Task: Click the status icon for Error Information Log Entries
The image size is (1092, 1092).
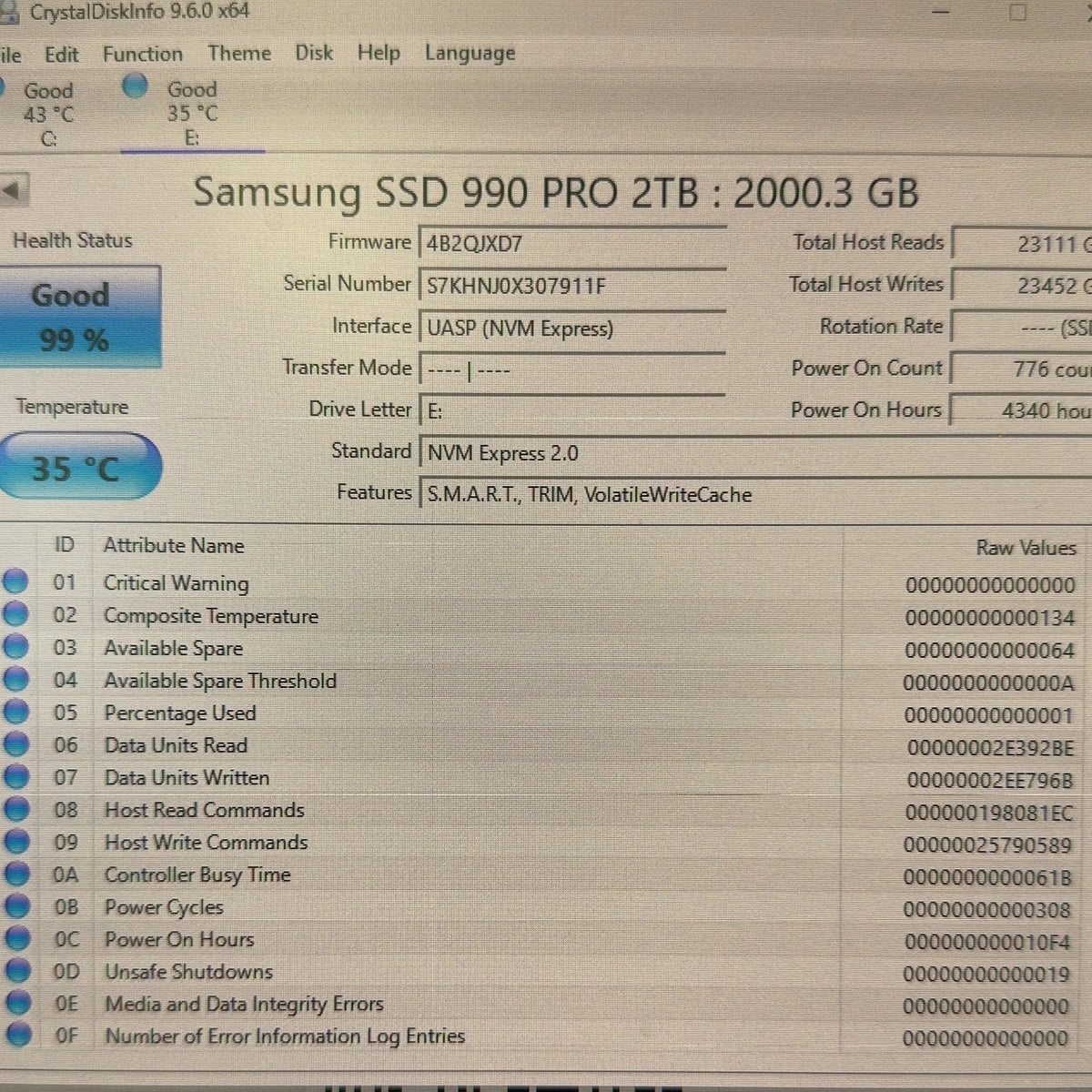Action: [17, 1035]
